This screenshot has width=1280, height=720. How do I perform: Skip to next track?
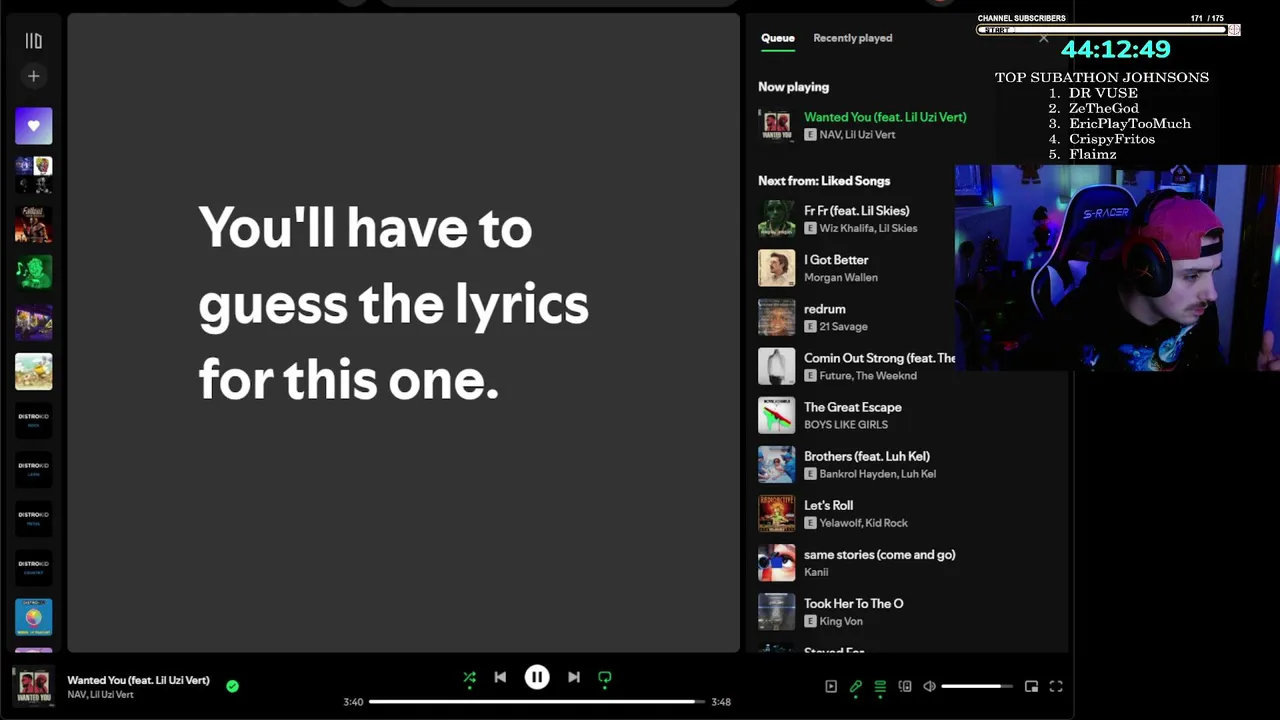(574, 677)
